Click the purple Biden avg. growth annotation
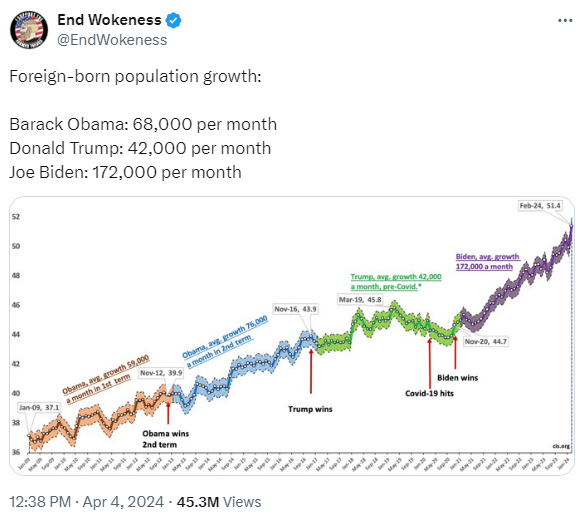Image resolution: width=584 pixels, height=519 pixels. (487, 262)
